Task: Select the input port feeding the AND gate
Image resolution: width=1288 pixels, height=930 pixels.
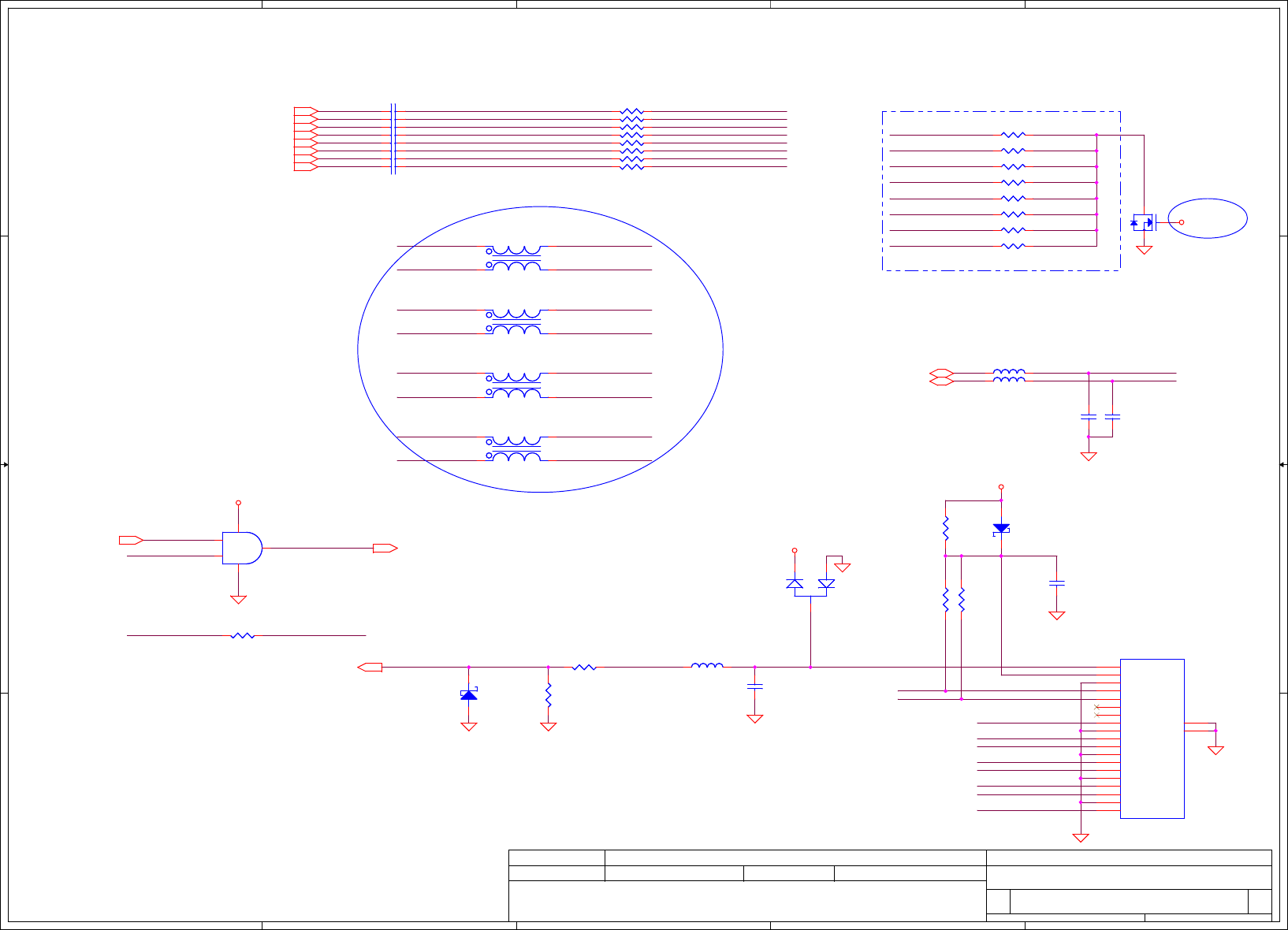Action: 131,540
